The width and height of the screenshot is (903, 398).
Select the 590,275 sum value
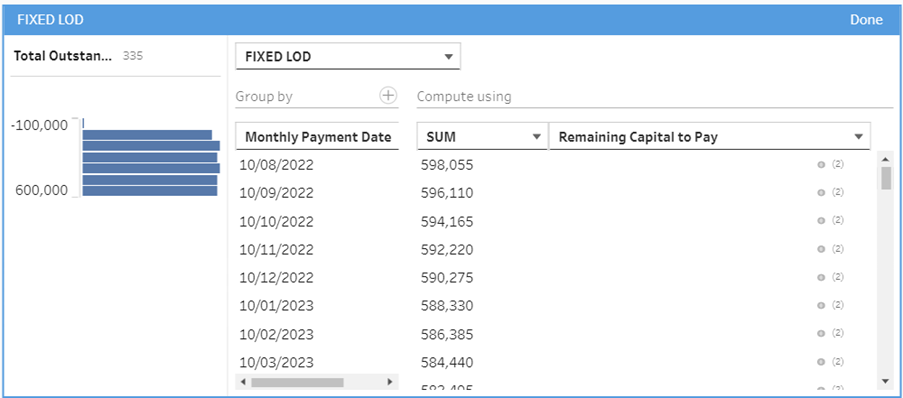pyautogui.click(x=447, y=278)
